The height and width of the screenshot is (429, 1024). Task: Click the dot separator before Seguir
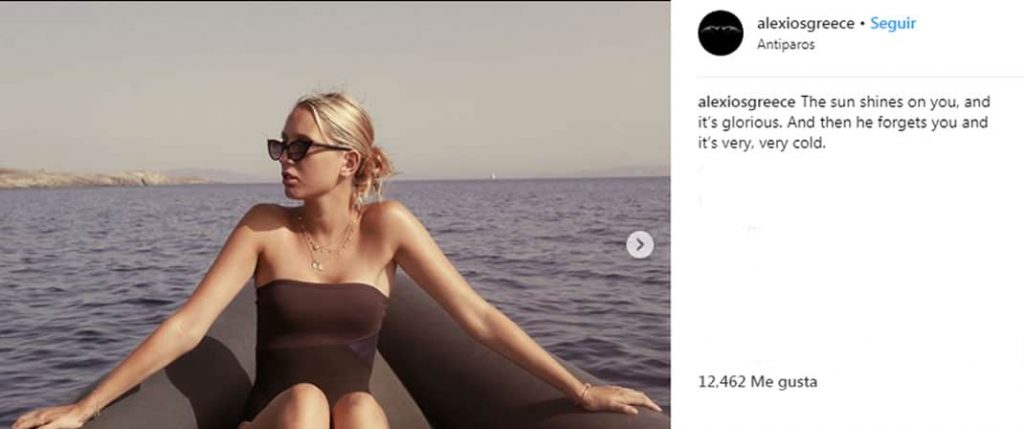[x=863, y=24]
